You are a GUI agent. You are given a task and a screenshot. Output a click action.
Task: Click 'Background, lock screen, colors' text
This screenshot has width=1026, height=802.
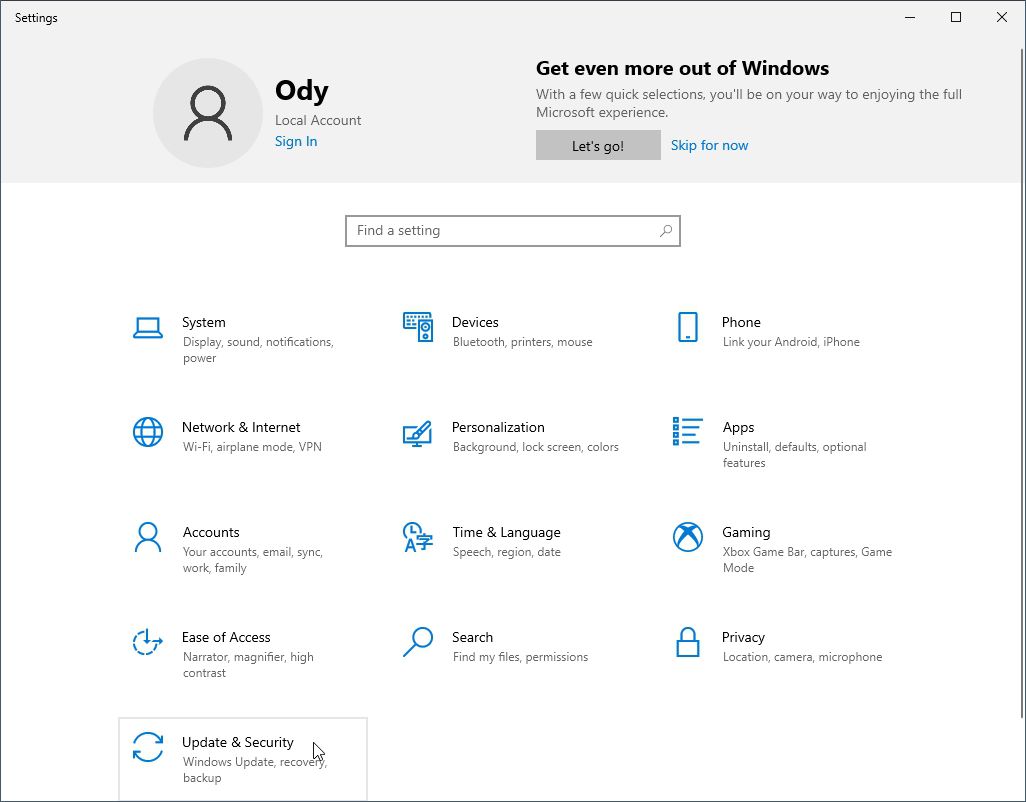[535, 447]
